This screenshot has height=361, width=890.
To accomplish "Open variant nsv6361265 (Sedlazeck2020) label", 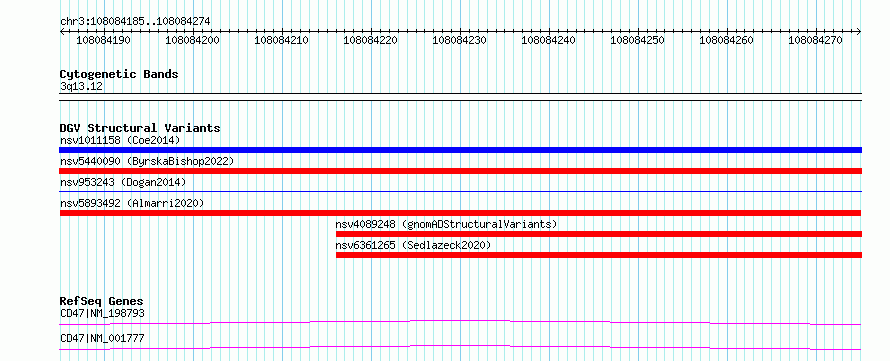I will point(413,245).
